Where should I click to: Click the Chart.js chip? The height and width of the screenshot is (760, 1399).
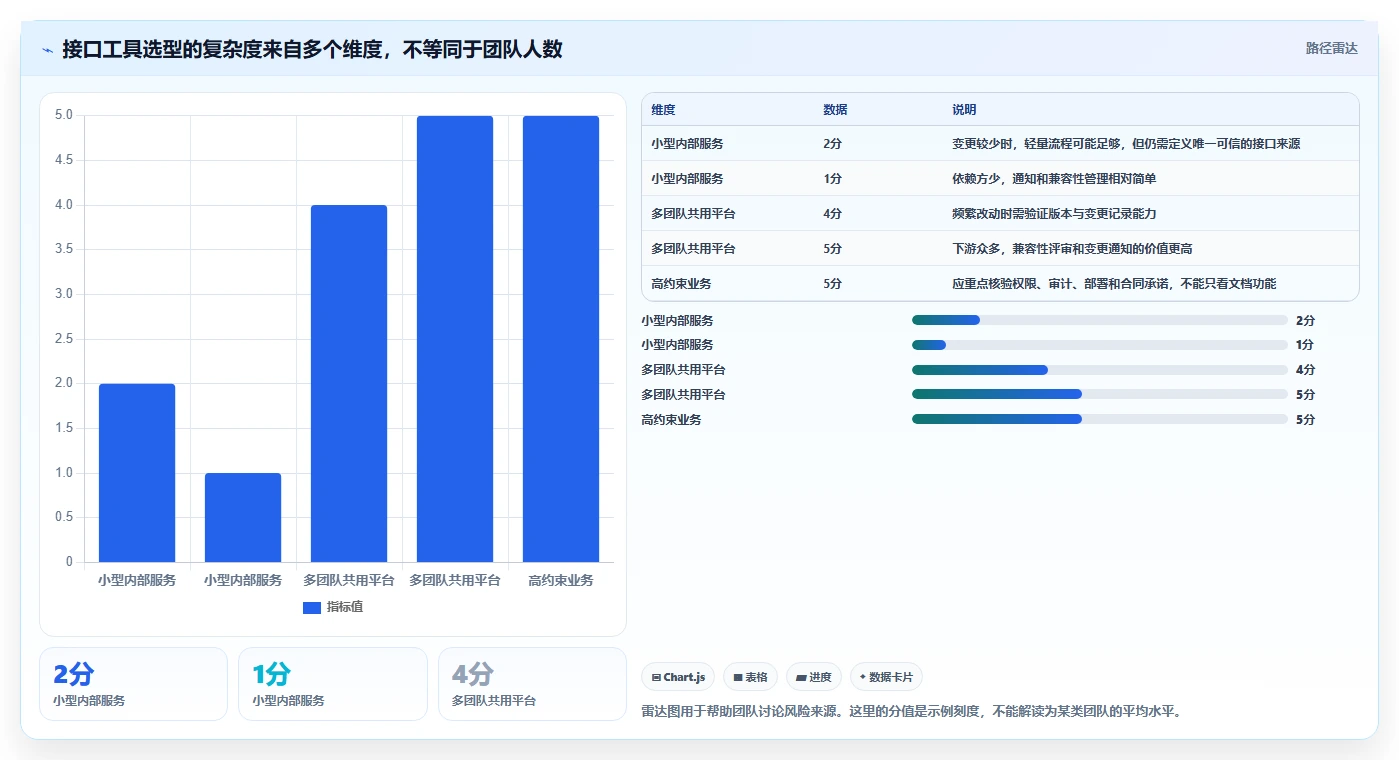678,677
